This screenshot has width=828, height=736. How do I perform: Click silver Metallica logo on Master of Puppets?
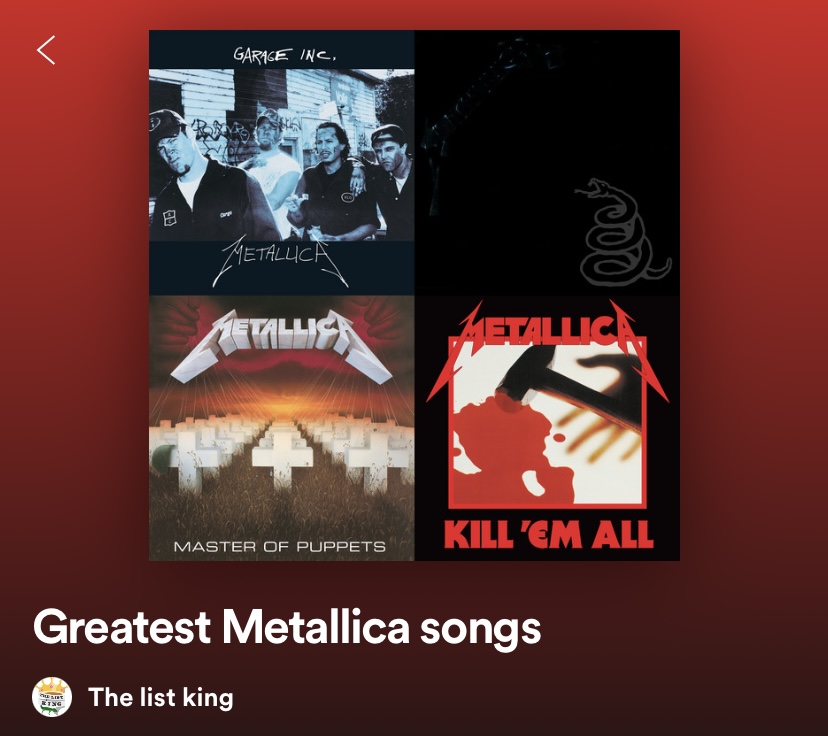pos(281,343)
